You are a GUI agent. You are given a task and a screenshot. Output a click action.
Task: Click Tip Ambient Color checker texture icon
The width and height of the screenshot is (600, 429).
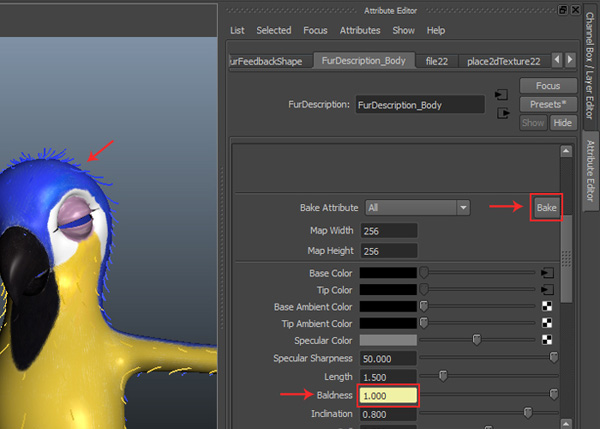pyautogui.click(x=547, y=323)
